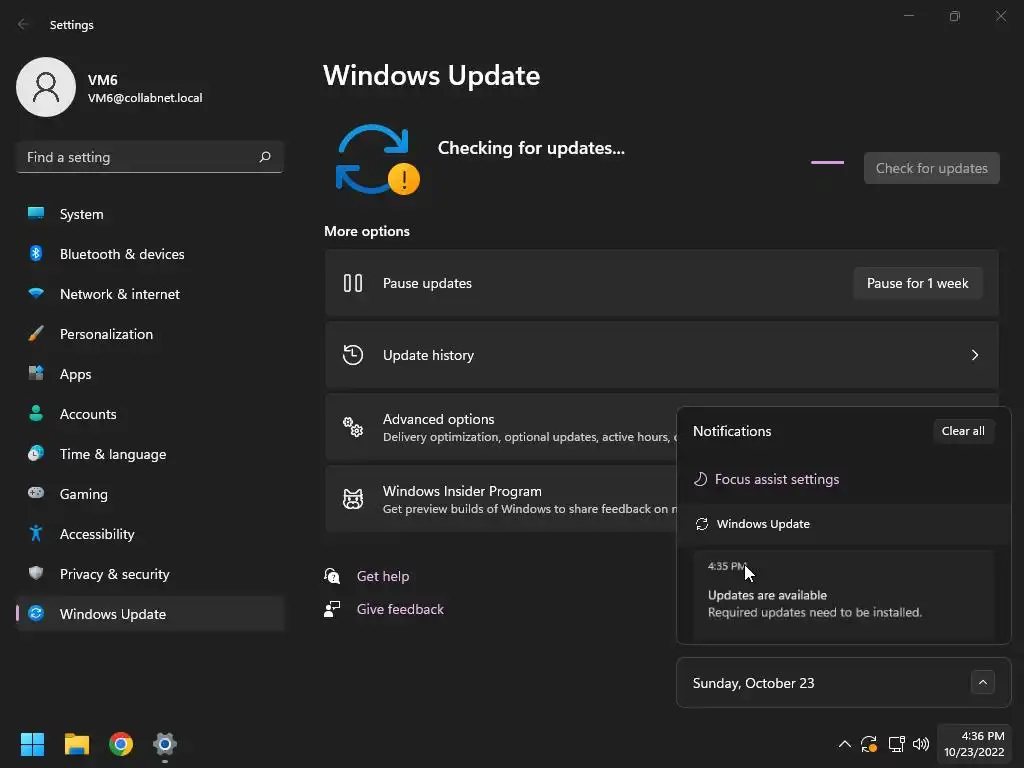Click the Windows Update sidebar sync icon

[x=36, y=613]
